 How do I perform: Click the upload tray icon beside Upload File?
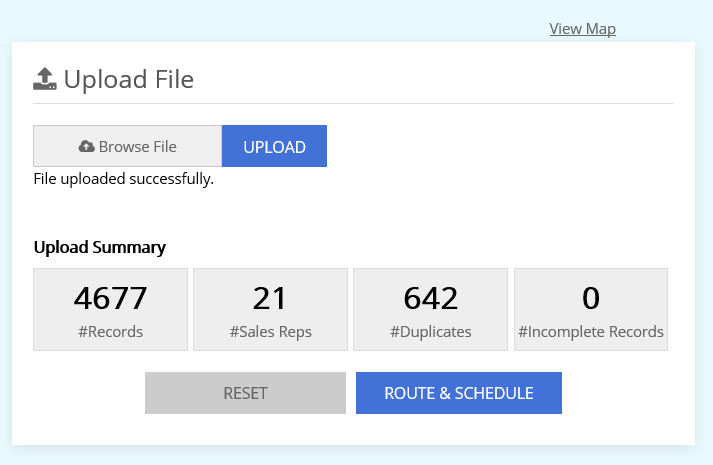point(45,79)
